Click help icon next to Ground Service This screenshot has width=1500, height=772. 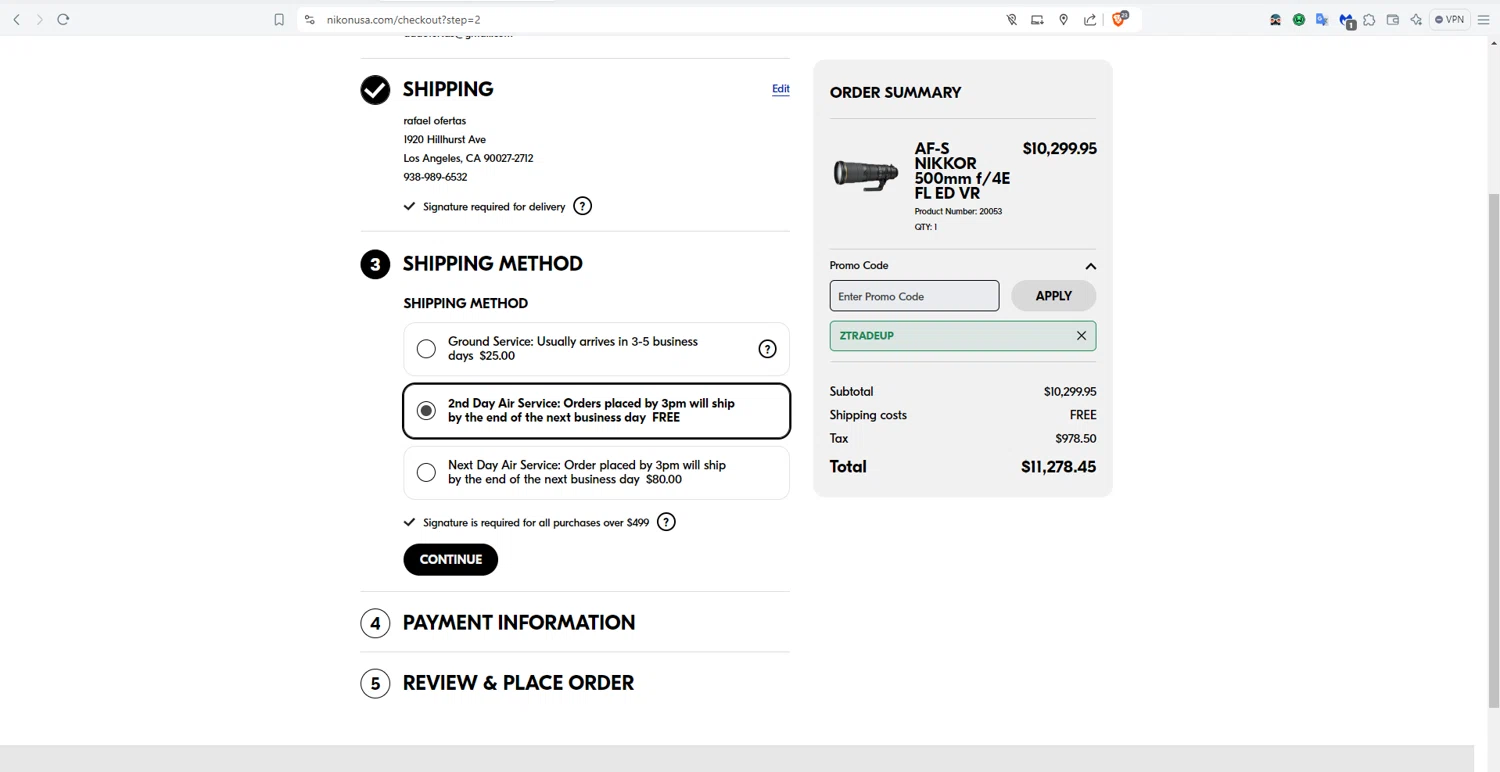pyautogui.click(x=767, y=348)
